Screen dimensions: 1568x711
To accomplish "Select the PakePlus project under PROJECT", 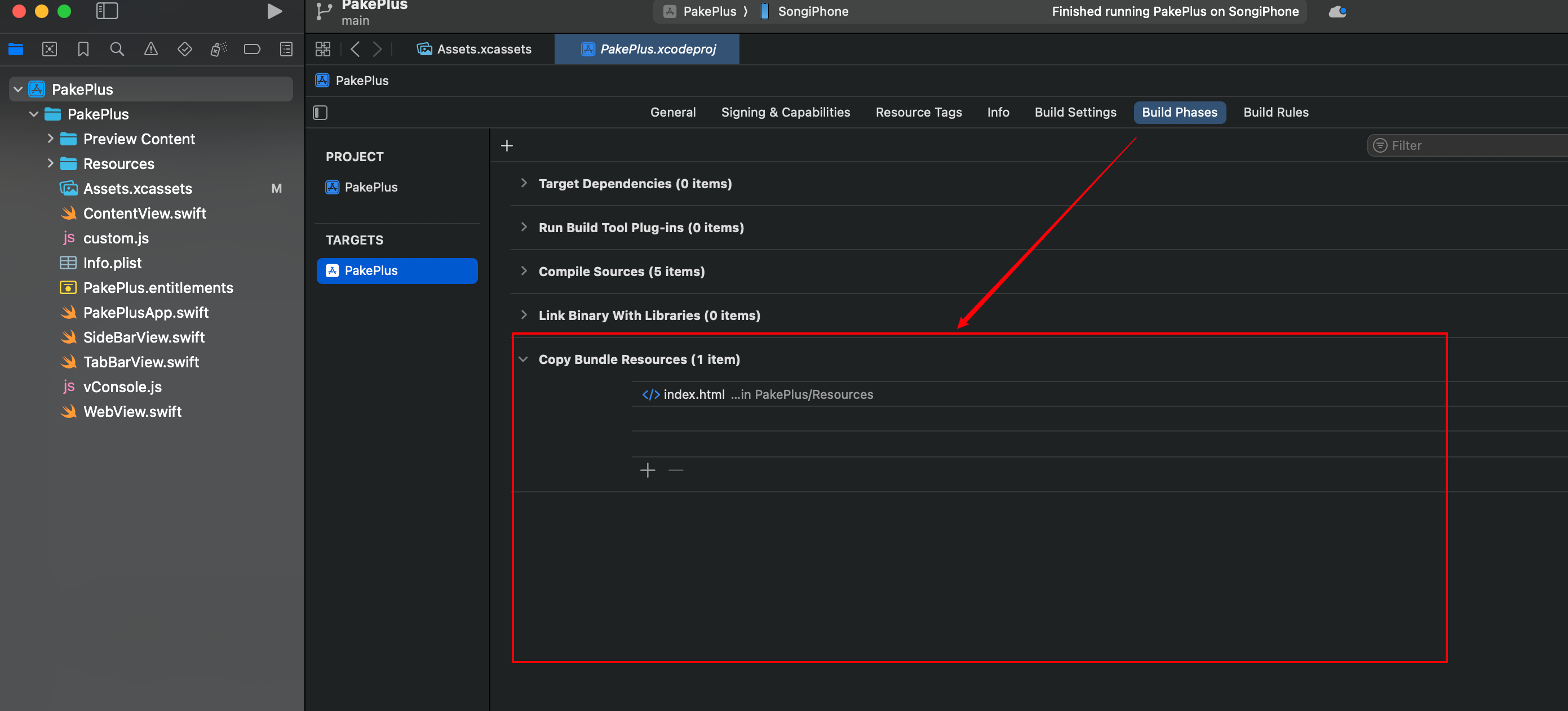I will tap(371, 188).
